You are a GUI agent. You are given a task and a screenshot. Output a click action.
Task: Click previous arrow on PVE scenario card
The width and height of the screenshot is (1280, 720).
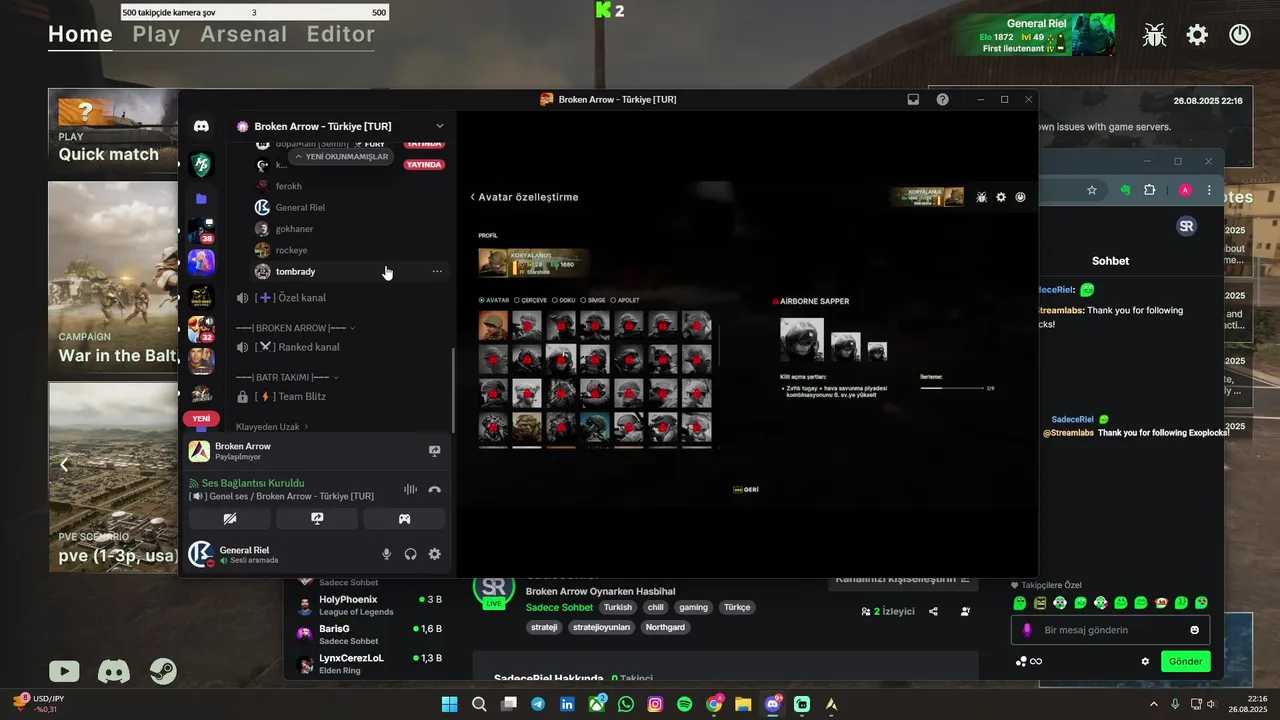click(64, 465)
